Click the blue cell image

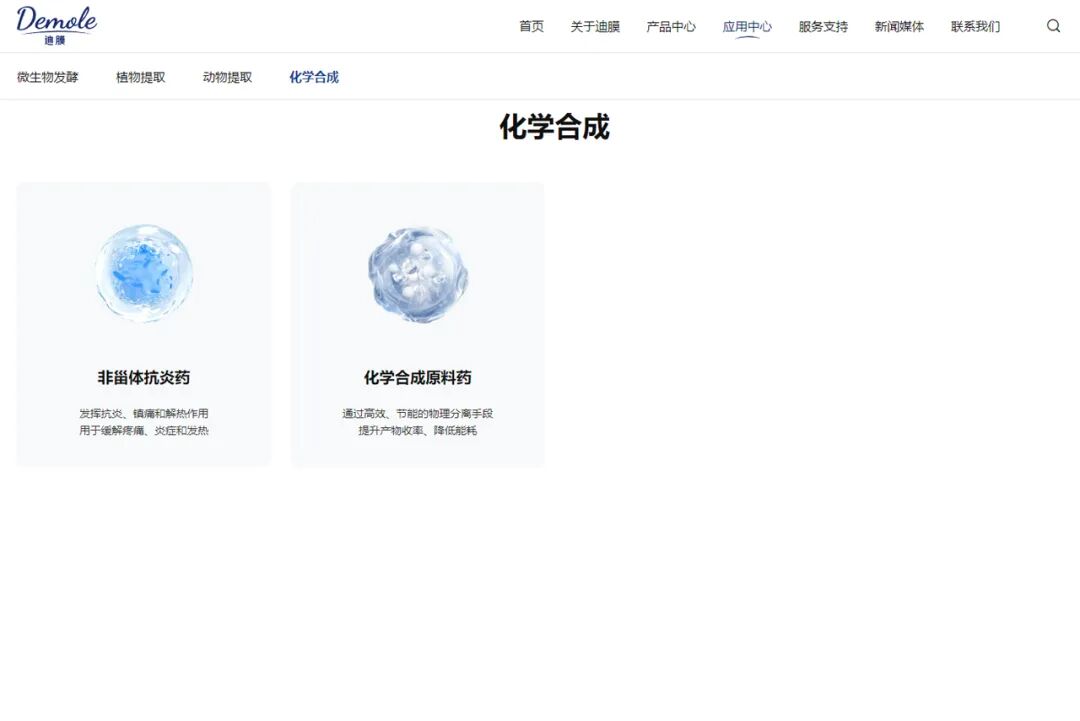(144, 273)
